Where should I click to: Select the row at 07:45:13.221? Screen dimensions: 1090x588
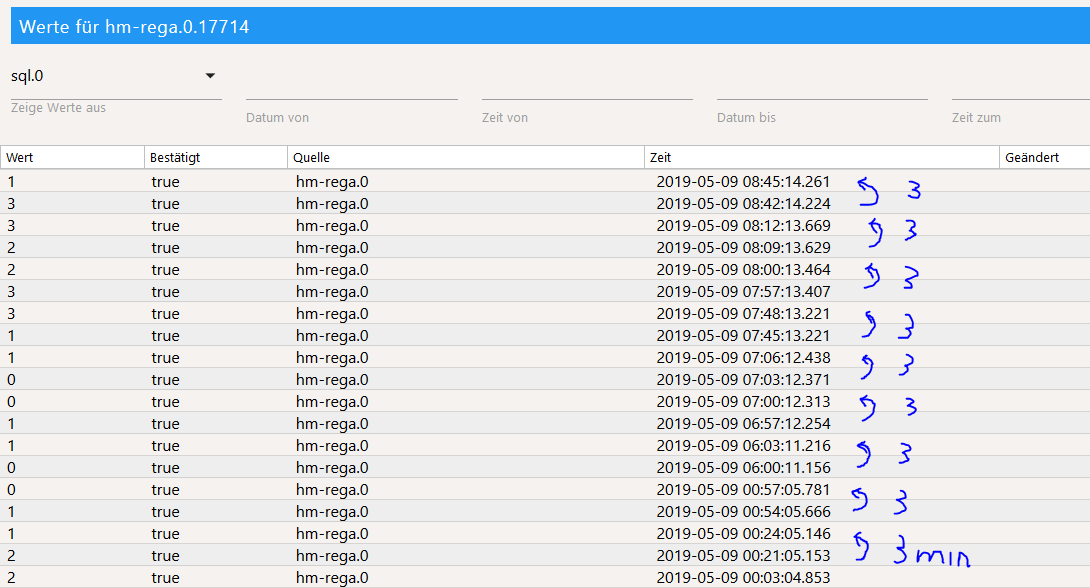click(743, 336)
